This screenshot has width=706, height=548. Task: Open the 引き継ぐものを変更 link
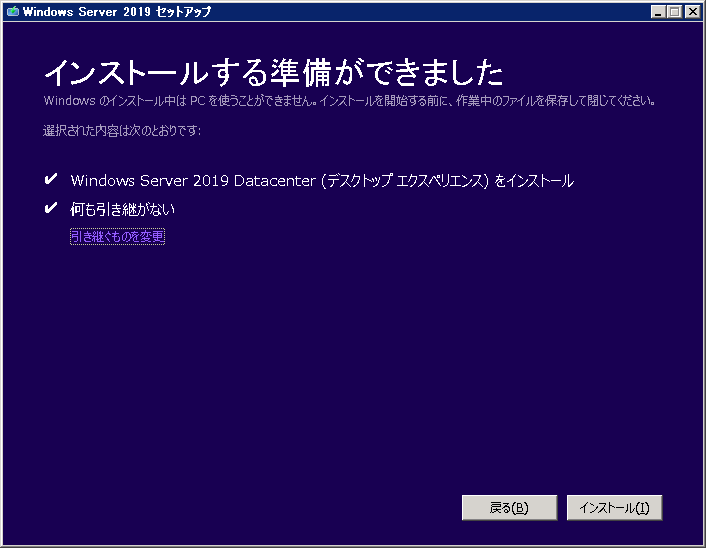click(x=118, y=236)
